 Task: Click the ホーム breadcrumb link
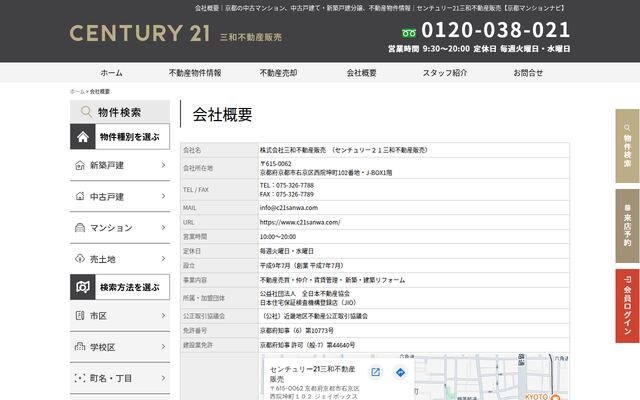[77, 91]
